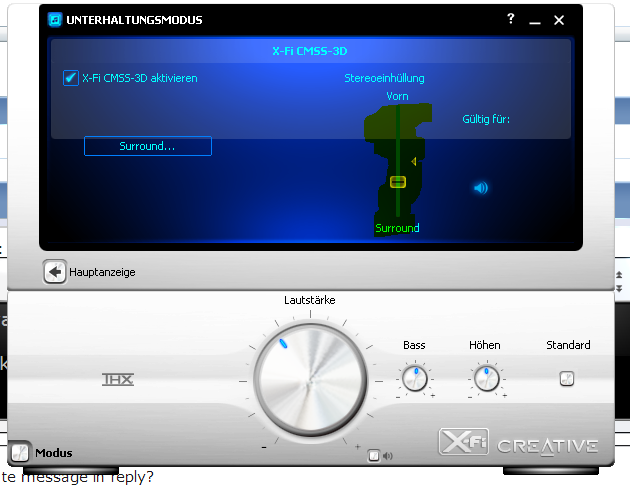Image resolution: width=630 pixels, height=486 pixels.
Task: Close the Unterhaltungsmodus window
Action: pos(559,20)
